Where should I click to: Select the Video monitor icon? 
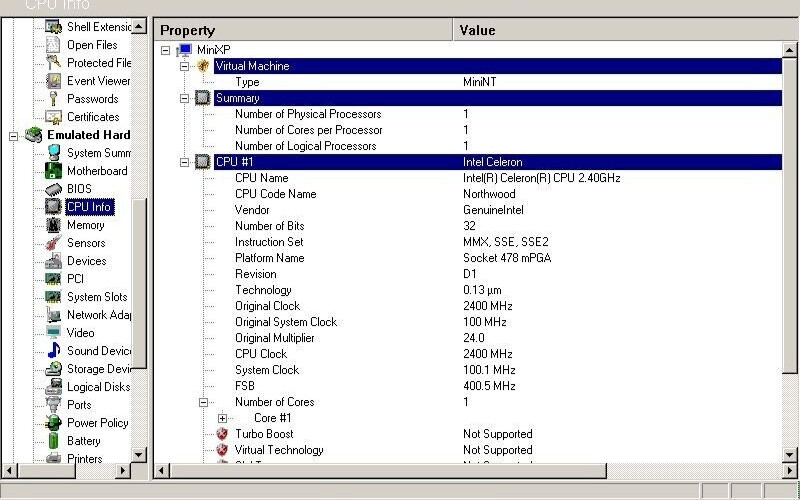coord(54,333)
